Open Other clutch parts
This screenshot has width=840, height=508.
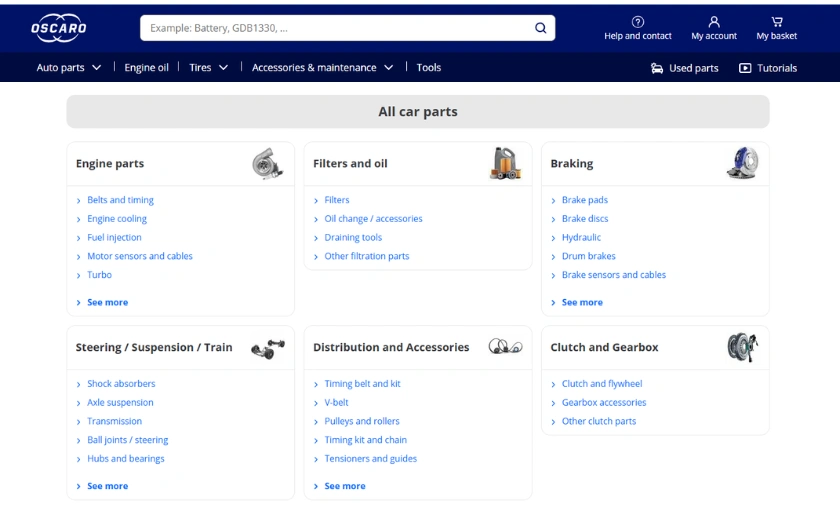(598, 421)
